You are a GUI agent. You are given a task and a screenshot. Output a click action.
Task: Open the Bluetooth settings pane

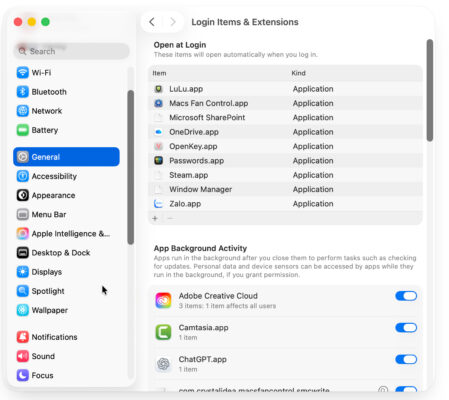(x=67, y=92)
